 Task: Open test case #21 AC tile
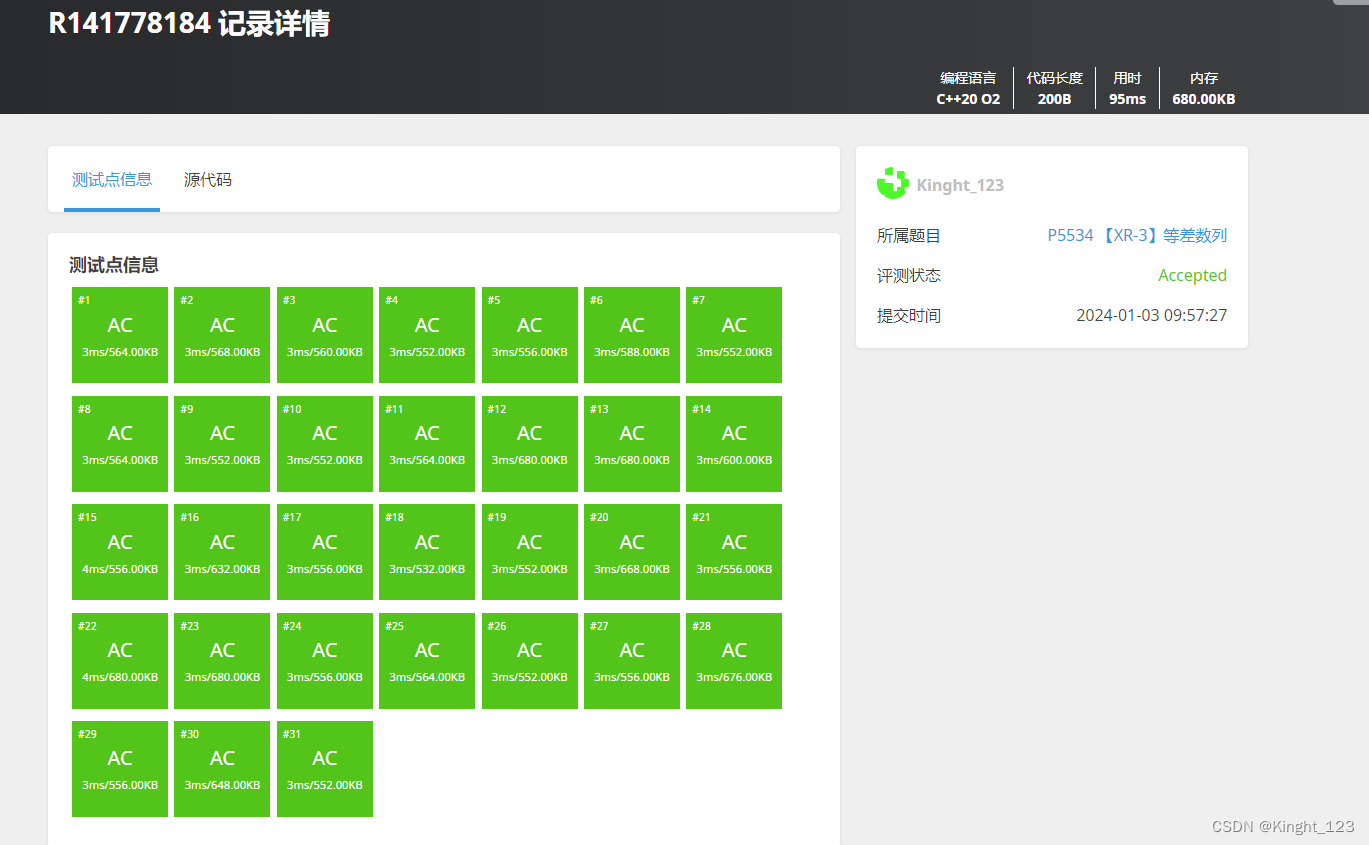(x=734, y=552)
